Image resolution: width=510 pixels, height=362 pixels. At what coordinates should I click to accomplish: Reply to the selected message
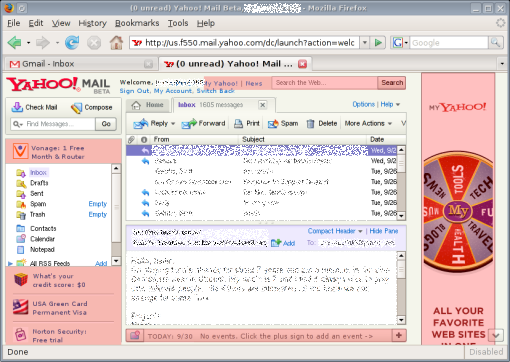[x=150, y=123]
